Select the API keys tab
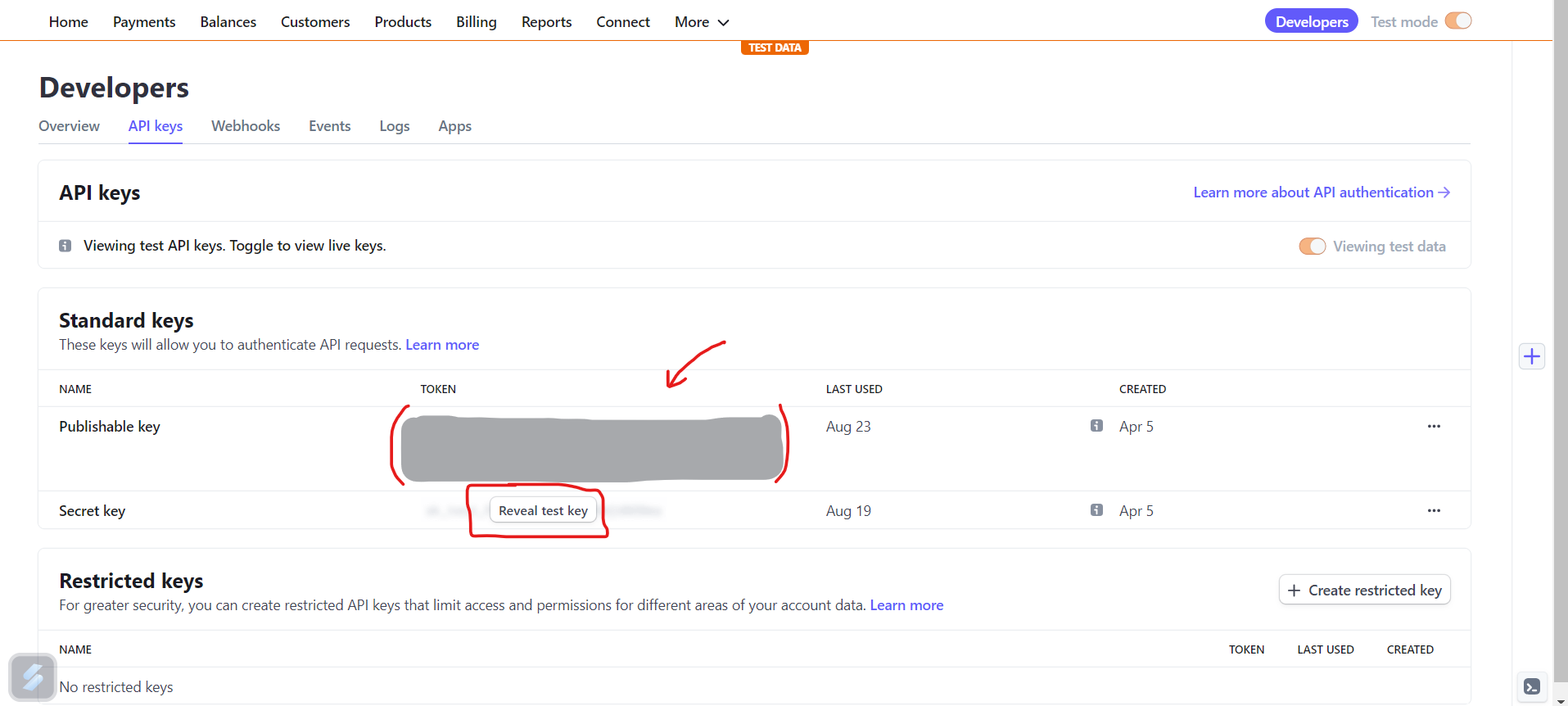Image resolution: width=1568 pixels, height=706 pixels. click(156, 126)
